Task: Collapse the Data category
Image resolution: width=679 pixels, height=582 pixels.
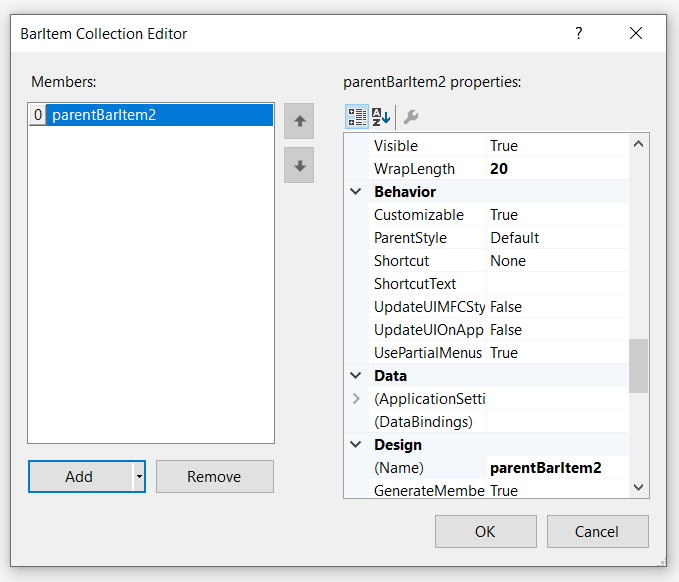Action: 356,376
